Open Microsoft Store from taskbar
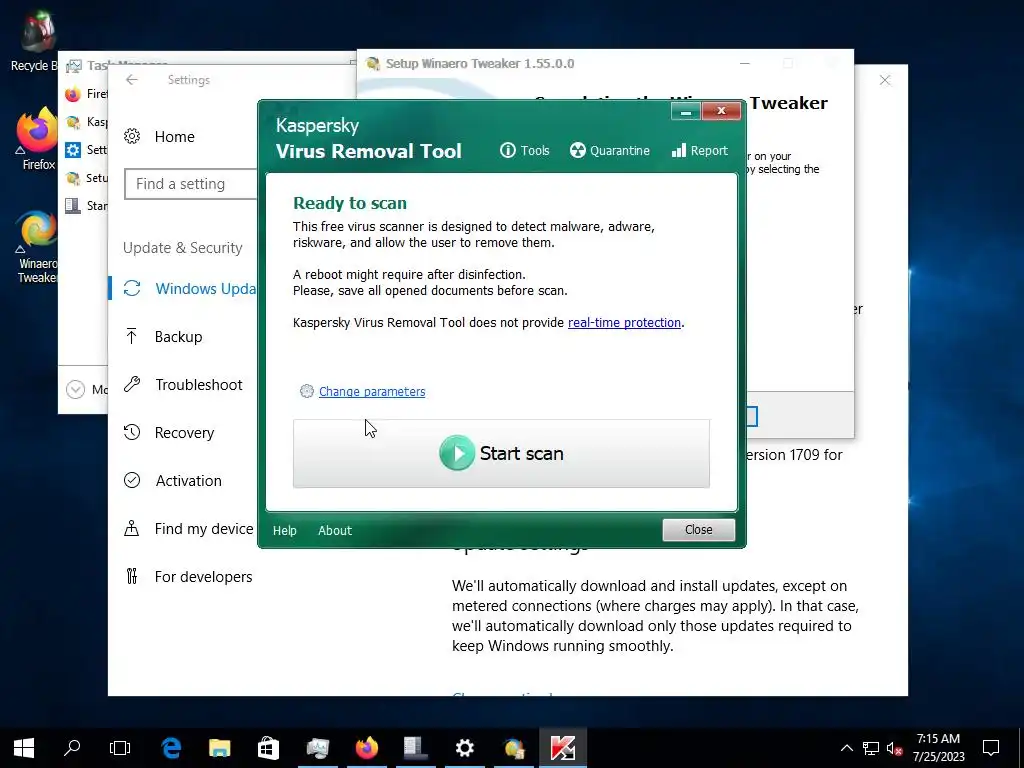Viewport: 1024px width, 768px height. click(x=268, y=748)
